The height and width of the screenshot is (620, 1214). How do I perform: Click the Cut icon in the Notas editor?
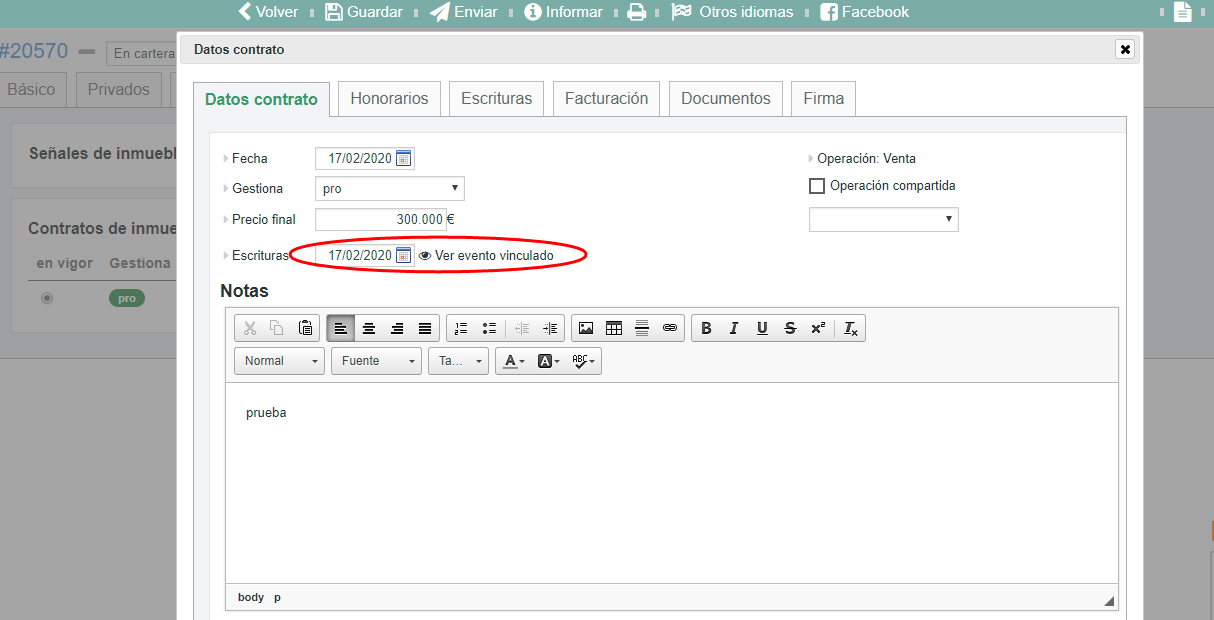tap(250, 328)
